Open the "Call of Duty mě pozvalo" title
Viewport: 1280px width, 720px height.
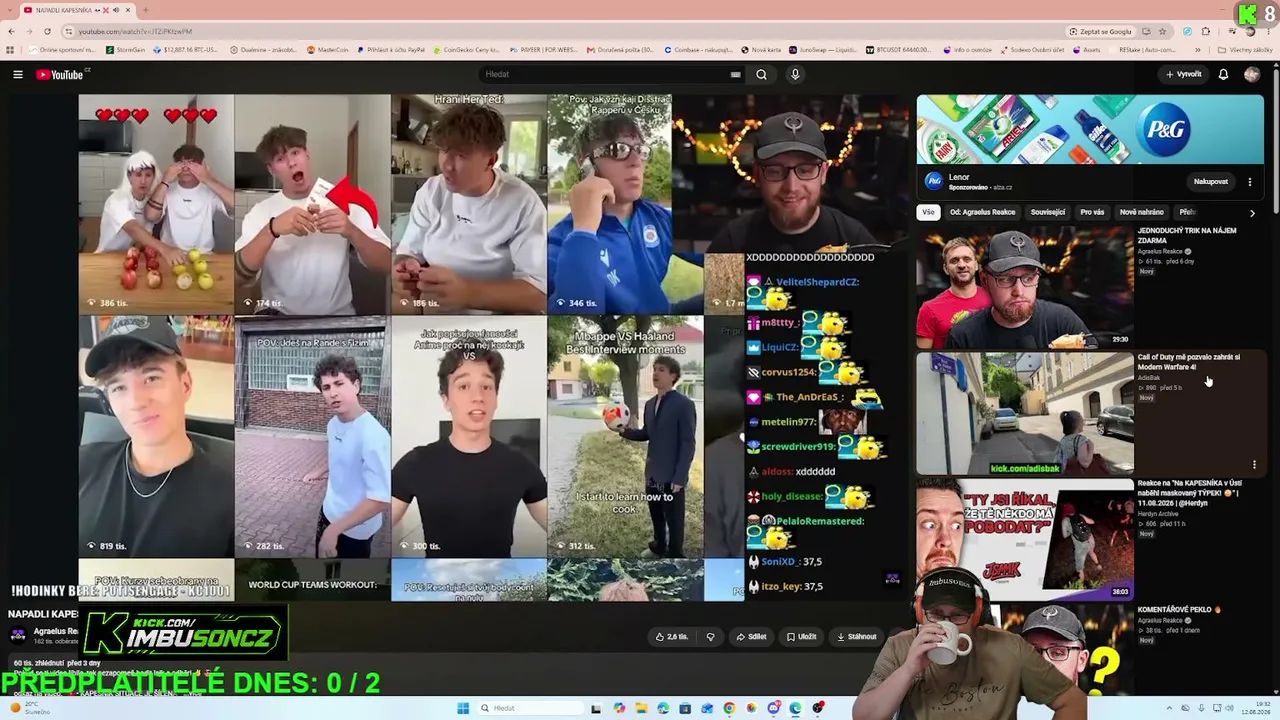pyautogui.click(x=1189, y=362)
